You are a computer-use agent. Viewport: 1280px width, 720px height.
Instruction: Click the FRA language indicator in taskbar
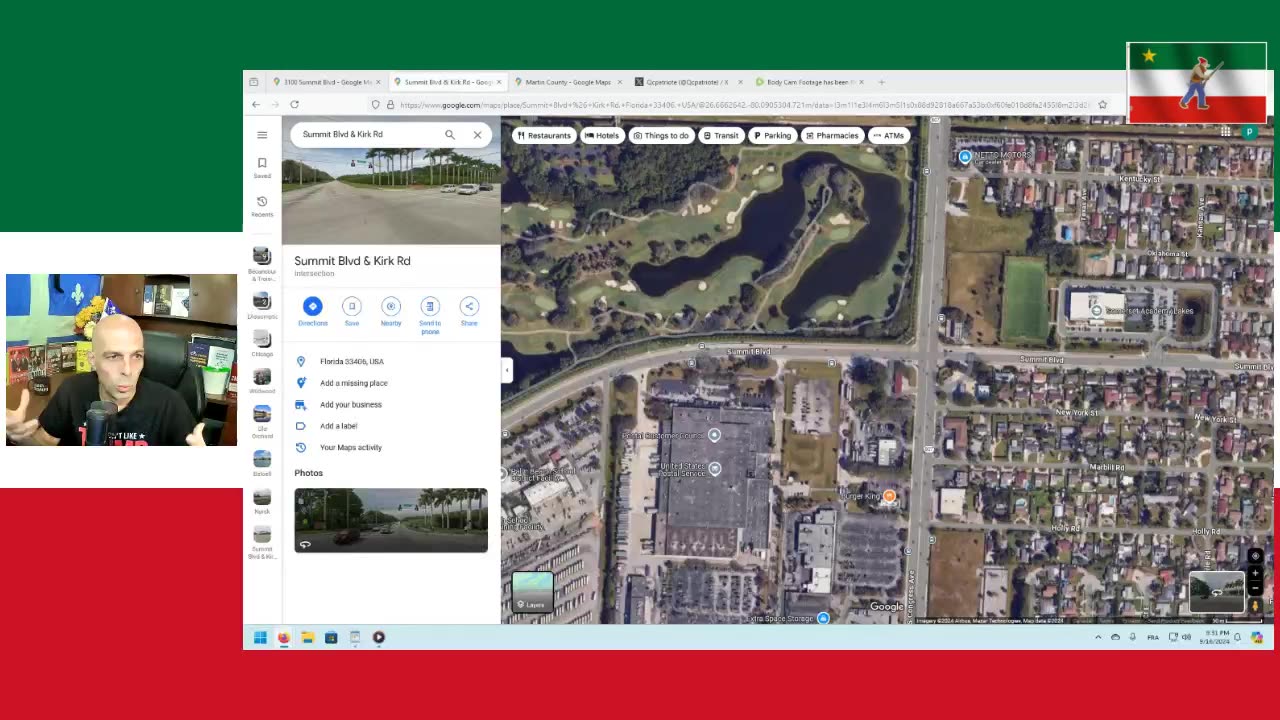(1153, 637)
